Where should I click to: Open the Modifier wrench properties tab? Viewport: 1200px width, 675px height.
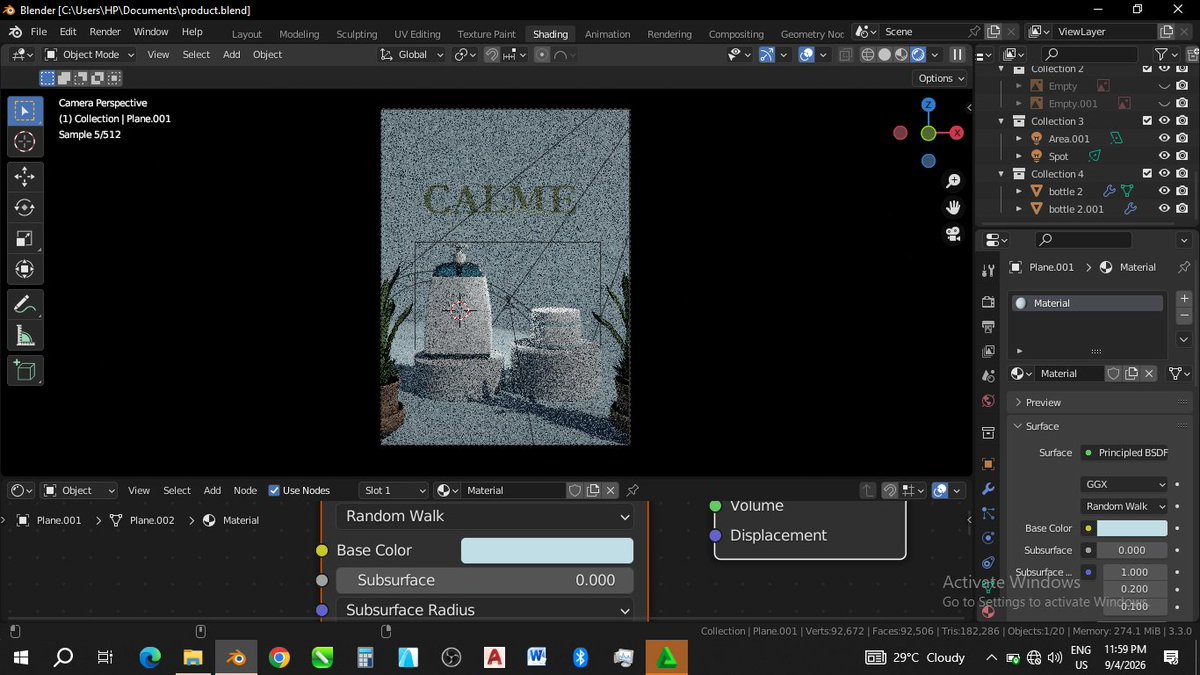click(x=988, y=489)
